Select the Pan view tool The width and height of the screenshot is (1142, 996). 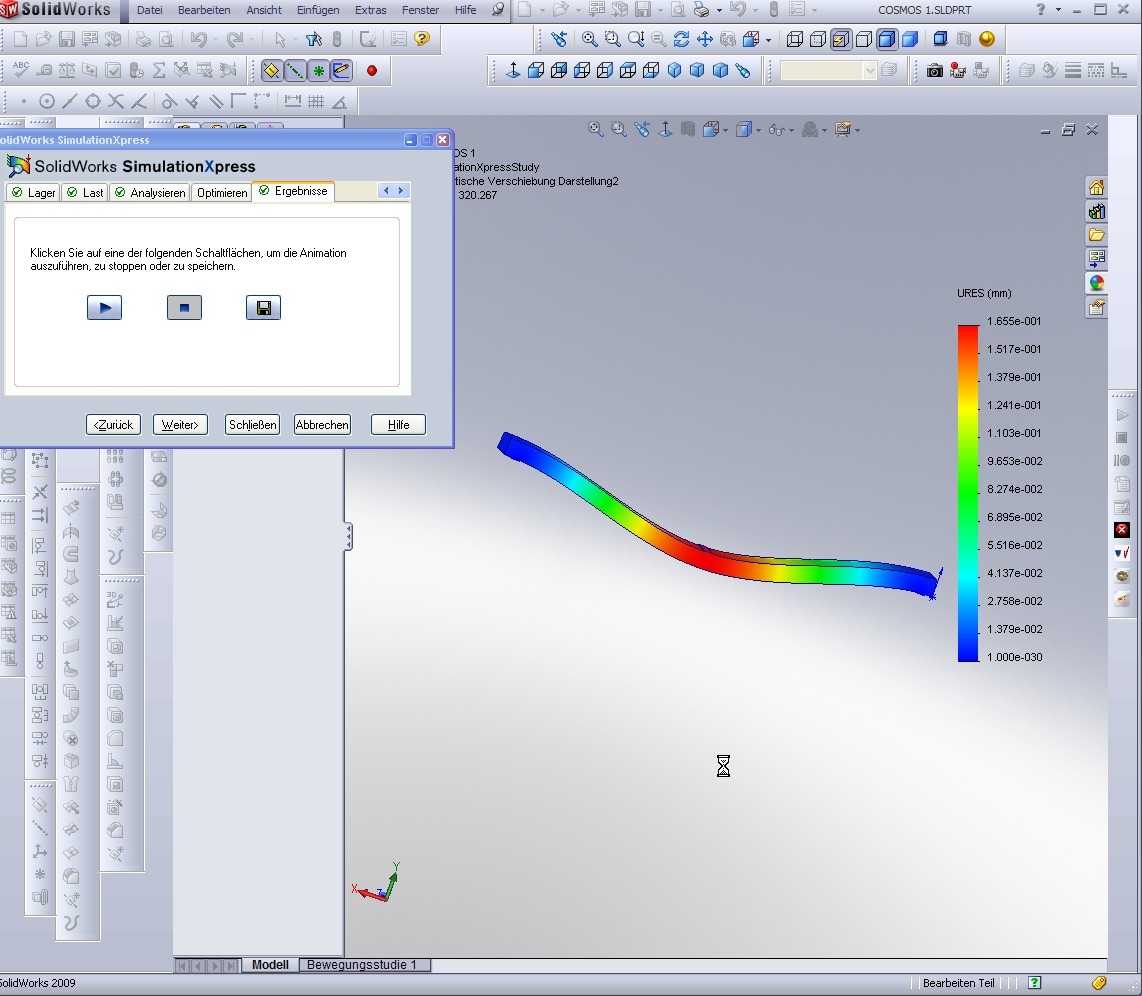[x=704, y=39]
